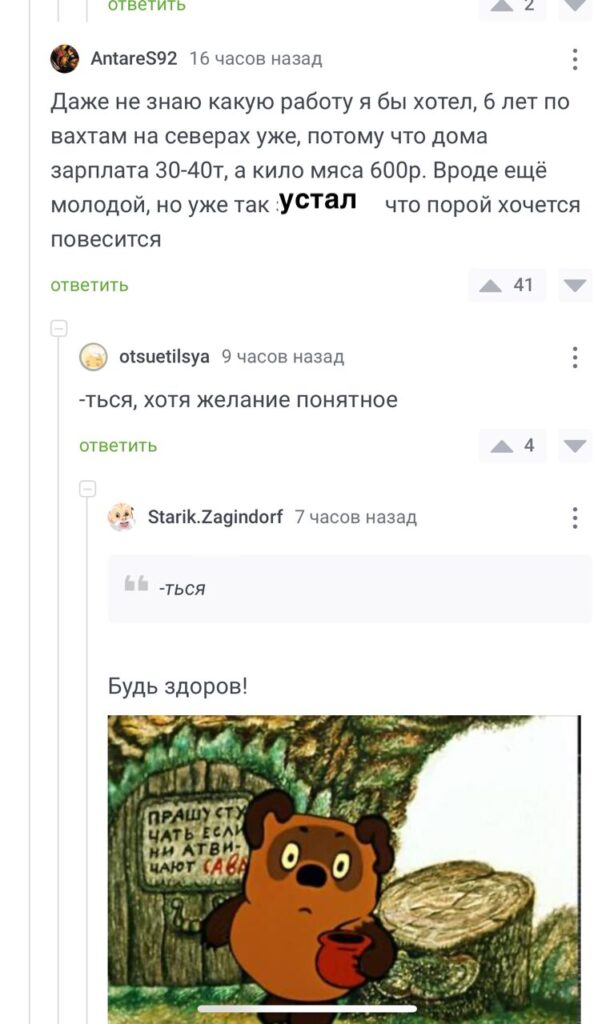
Task: Click ответить under AntareS92 comment
Action: [89, 285]
